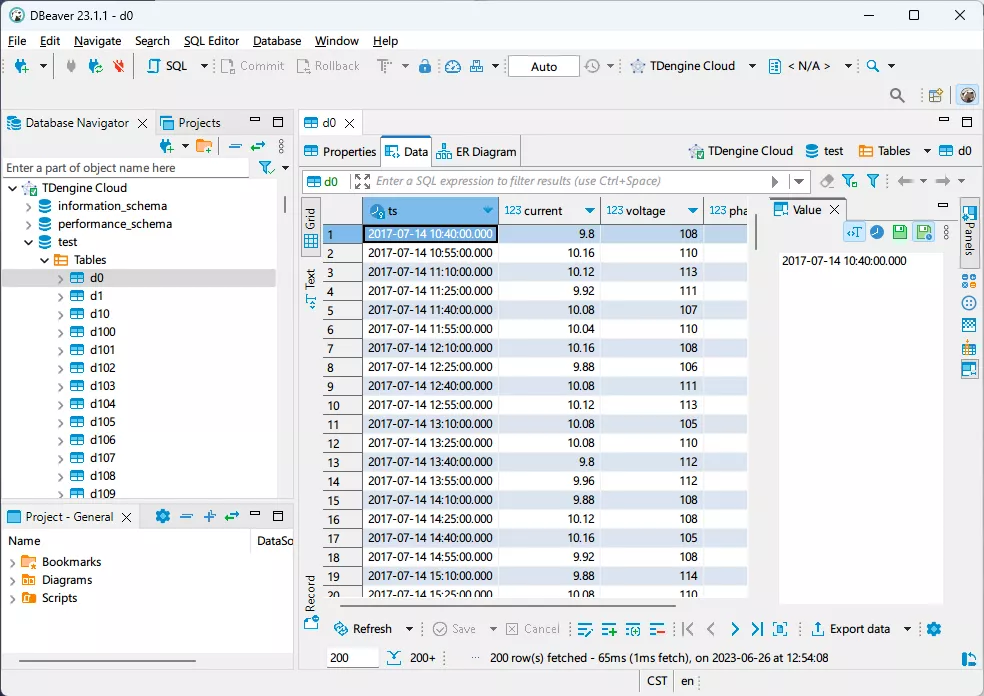Click the Delete row icon in bottom toolbar

tap(657, 629)
